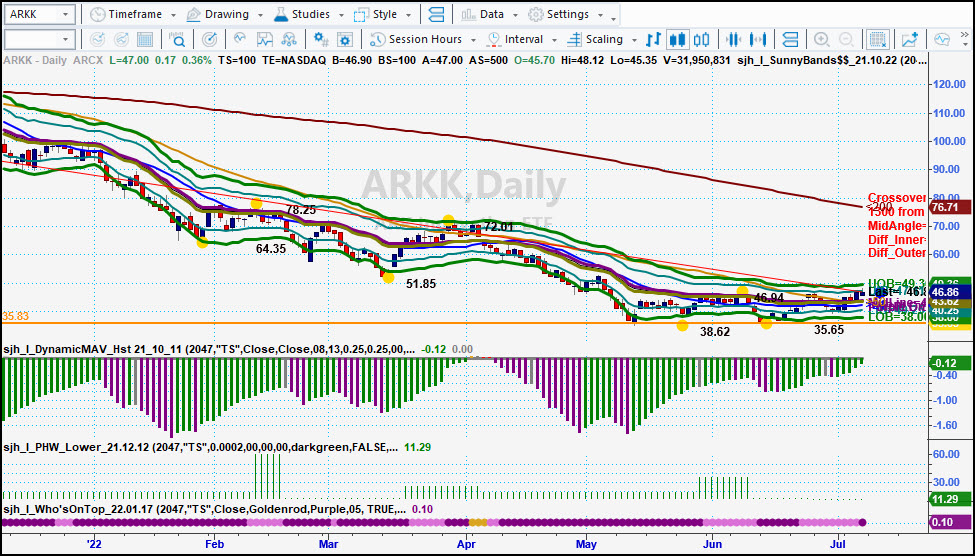Image resolution: width=975 pixels, height=556 pixels.
Task: Click the 72.01 pivot high label
Action: pos(499,226)
